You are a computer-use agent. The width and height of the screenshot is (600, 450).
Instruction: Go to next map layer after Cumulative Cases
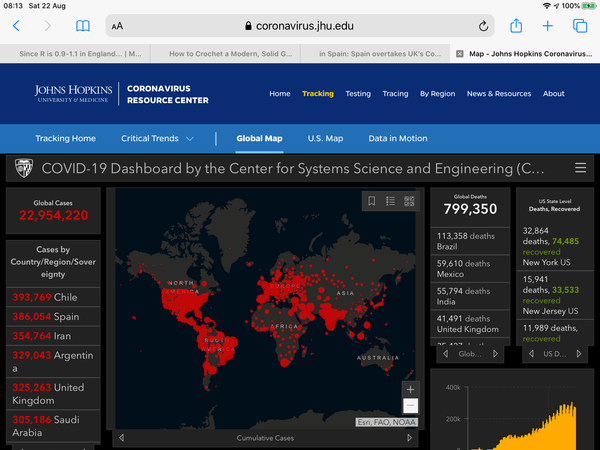(x=409, y=438)
